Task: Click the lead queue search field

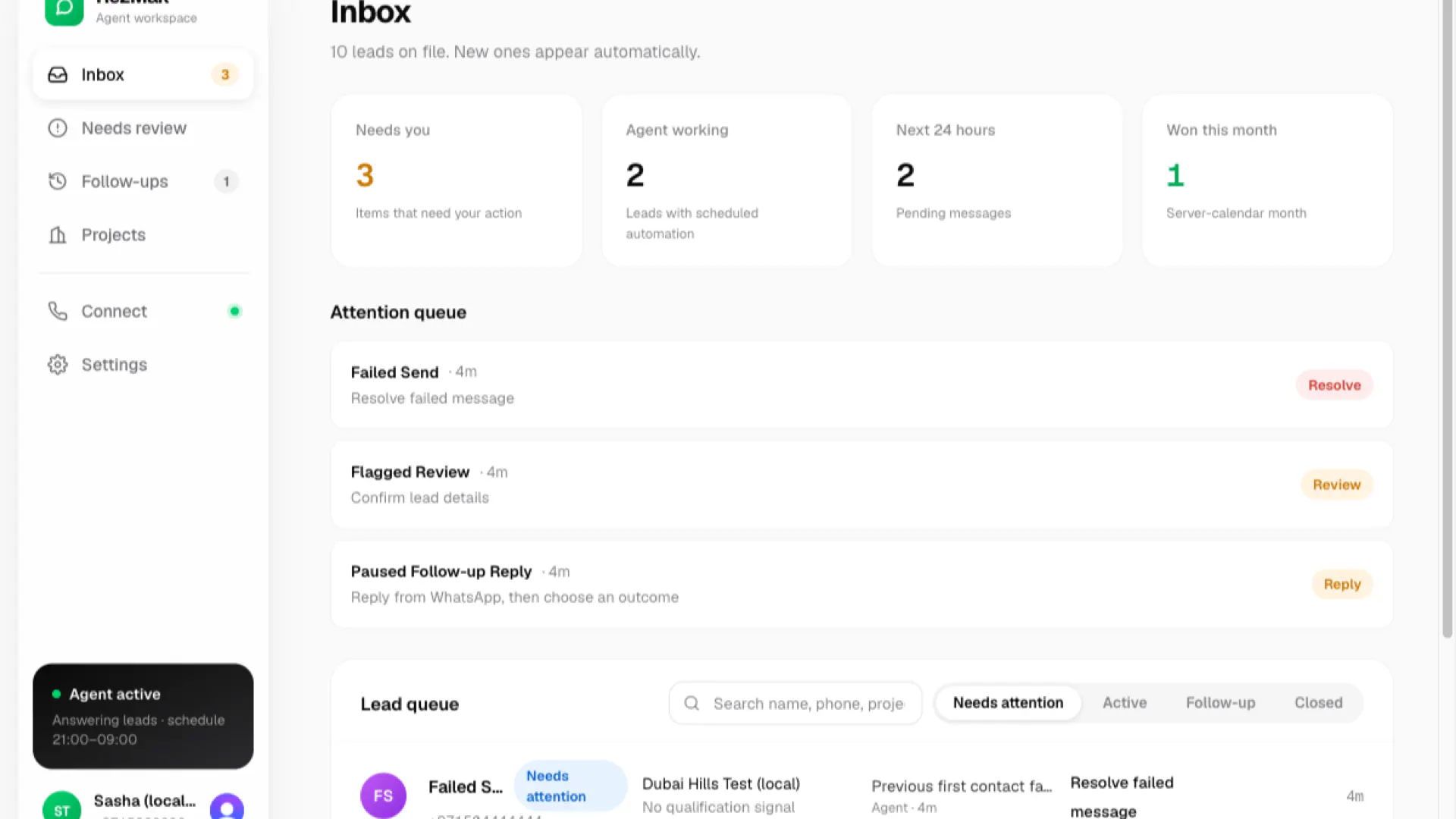Action: point(795,703)
